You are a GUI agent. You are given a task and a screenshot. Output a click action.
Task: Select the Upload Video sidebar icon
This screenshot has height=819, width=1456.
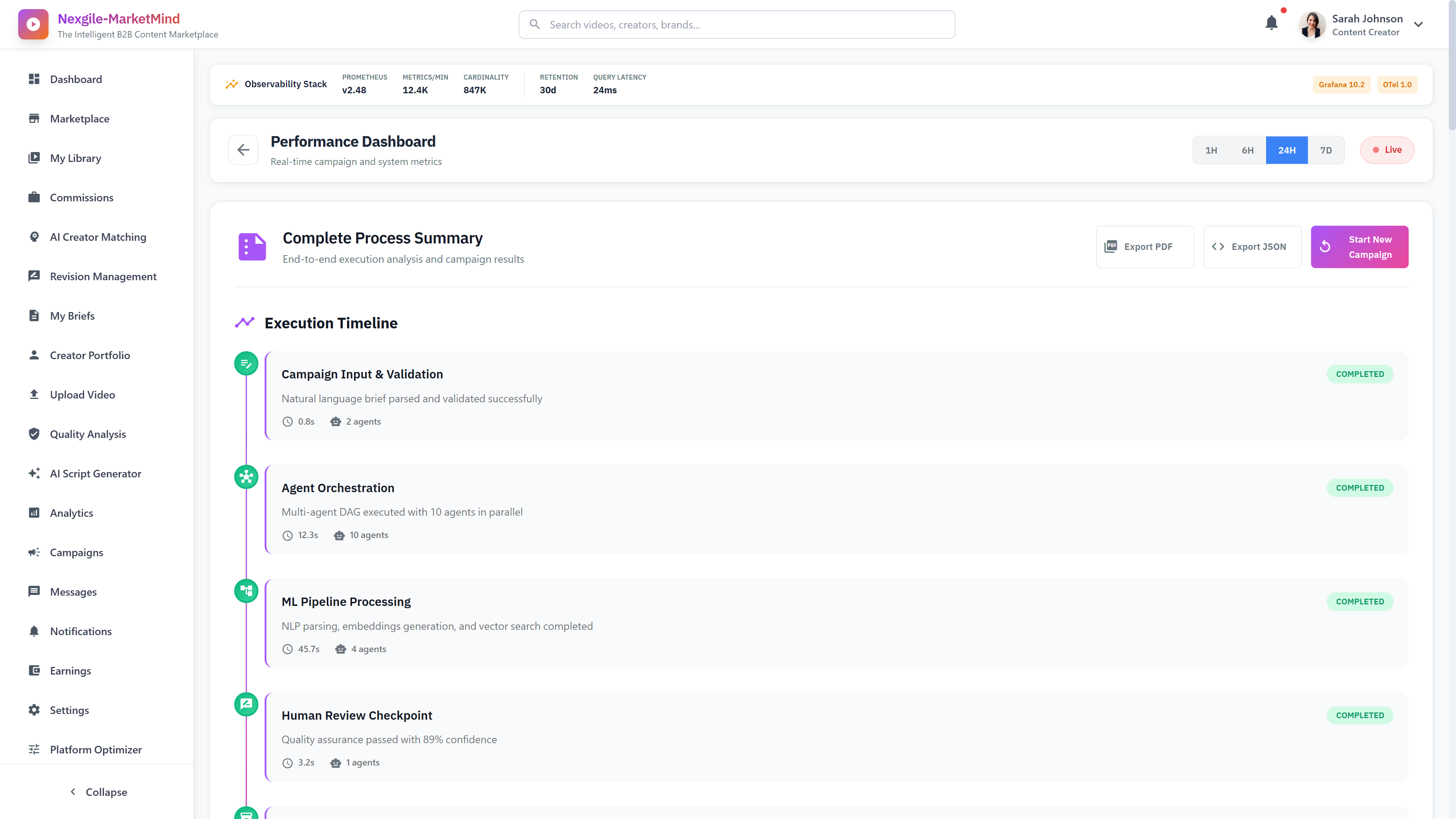pos(34,394)
